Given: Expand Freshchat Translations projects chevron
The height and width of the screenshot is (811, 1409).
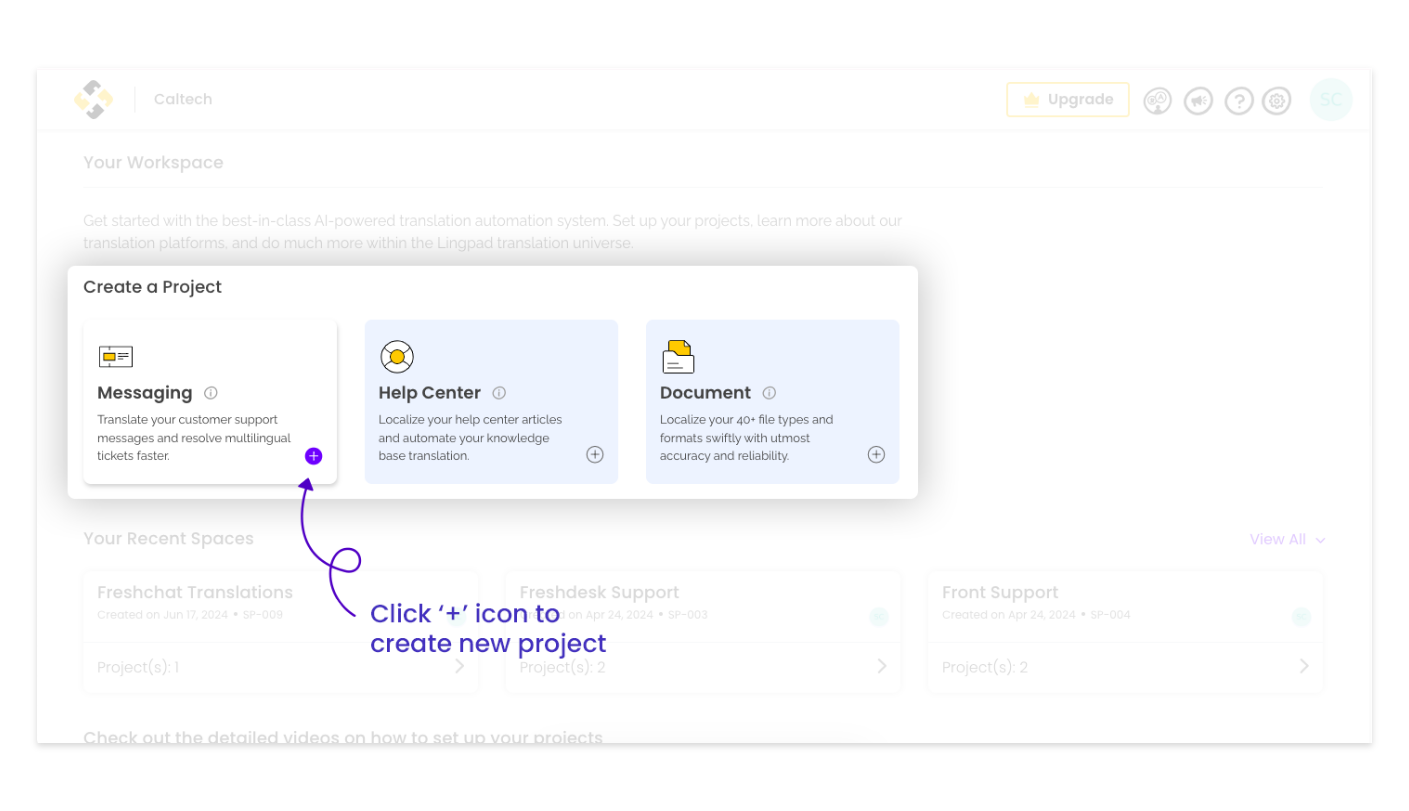Looking at the screenshot, I should 459,666.
